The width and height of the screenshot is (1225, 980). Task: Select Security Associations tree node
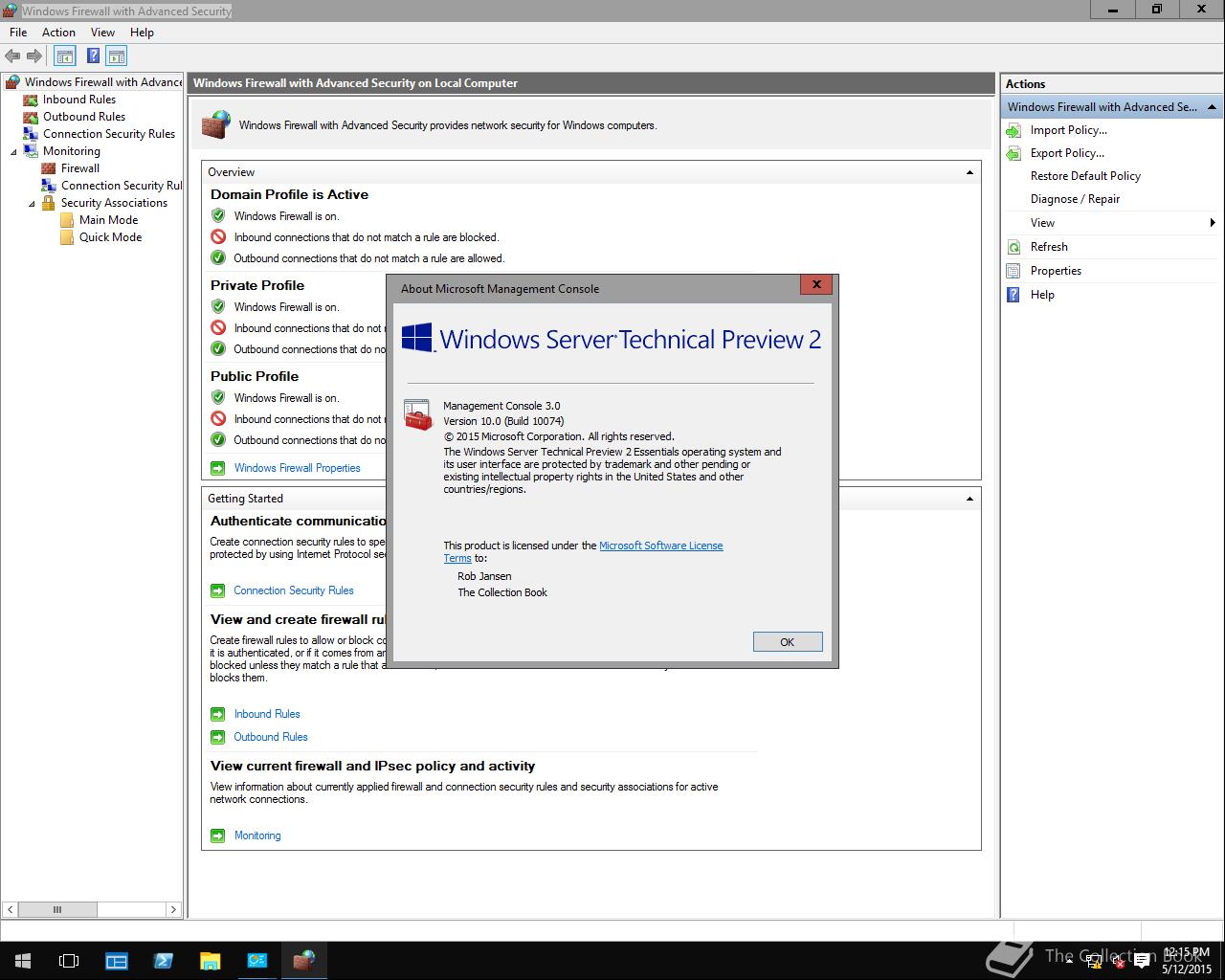coord(114,203)
